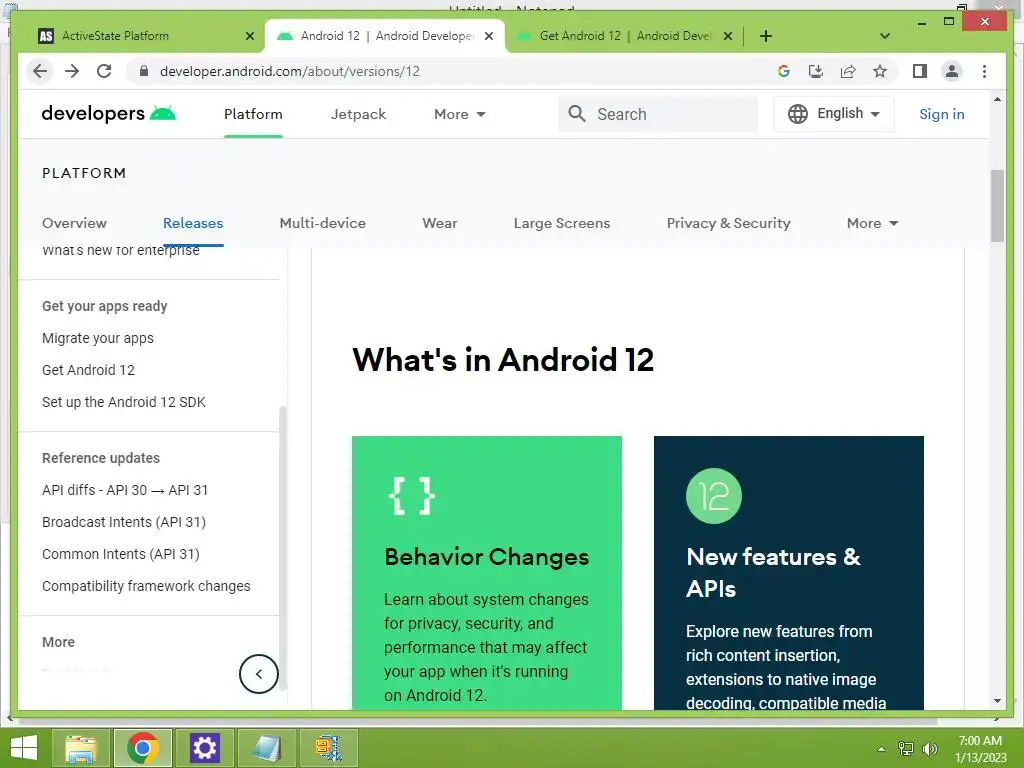The height and width of the screenshot is (768, 1024).
Task: Open the tab search chevron
Action: (x=885, y=36)
